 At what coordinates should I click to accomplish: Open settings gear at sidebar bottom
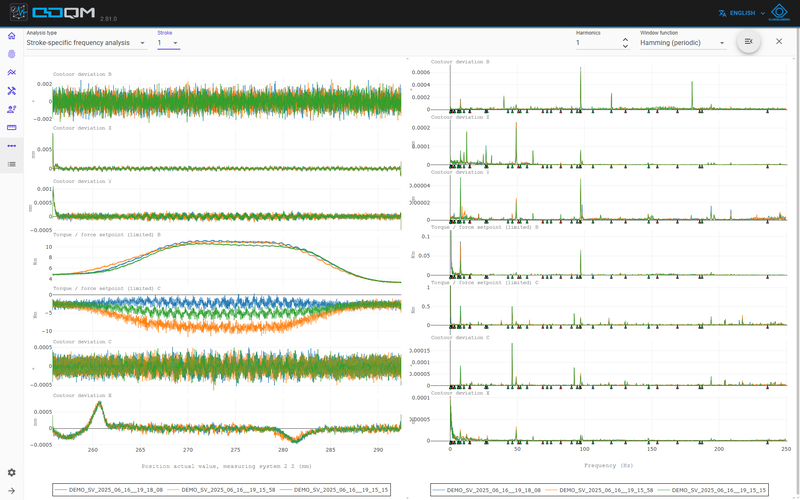tap(11, 472)
